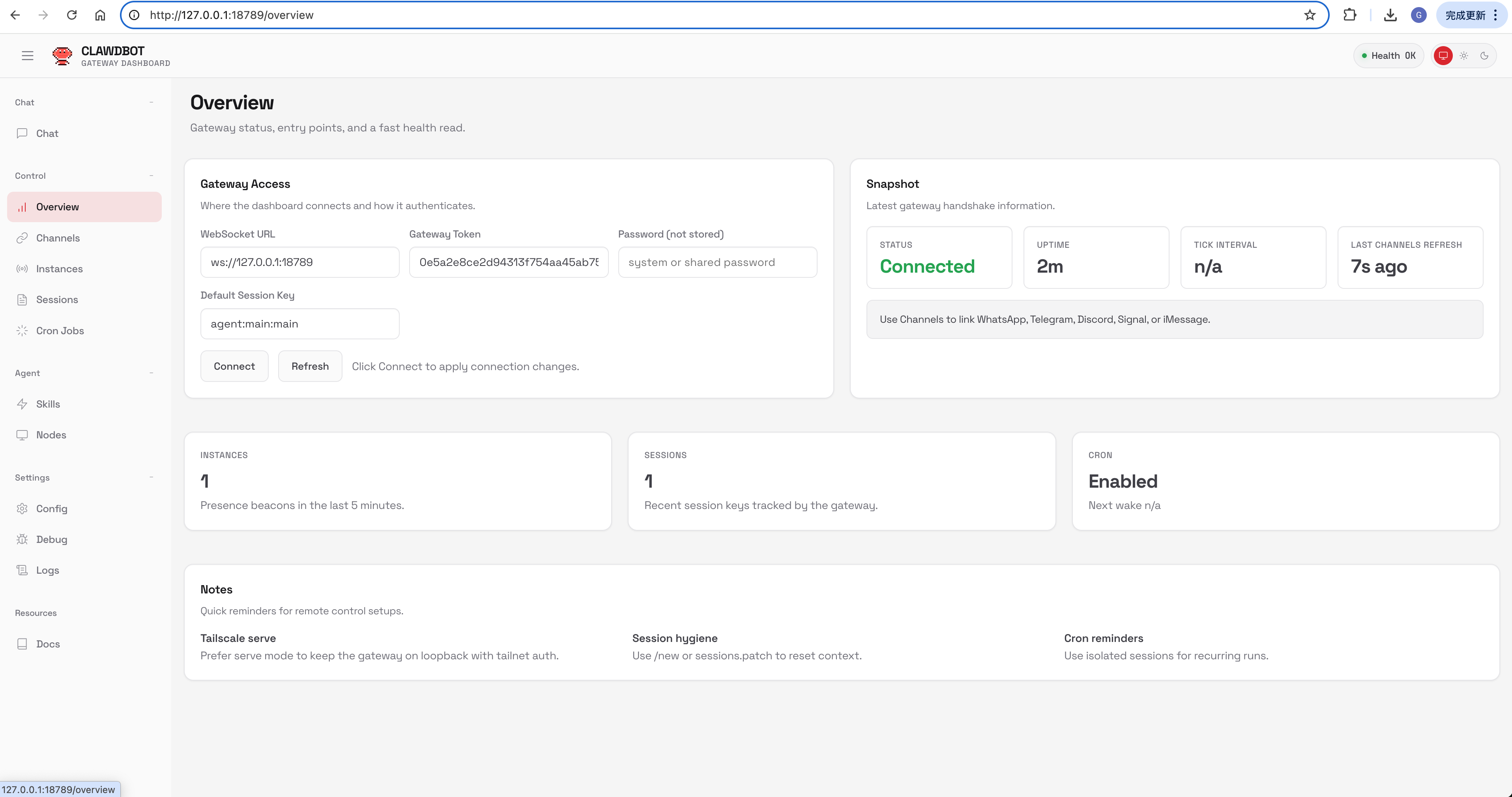Open the Cron Jobs page
The width and height of the screenshot is (1512, 797).
click(60, 330)
